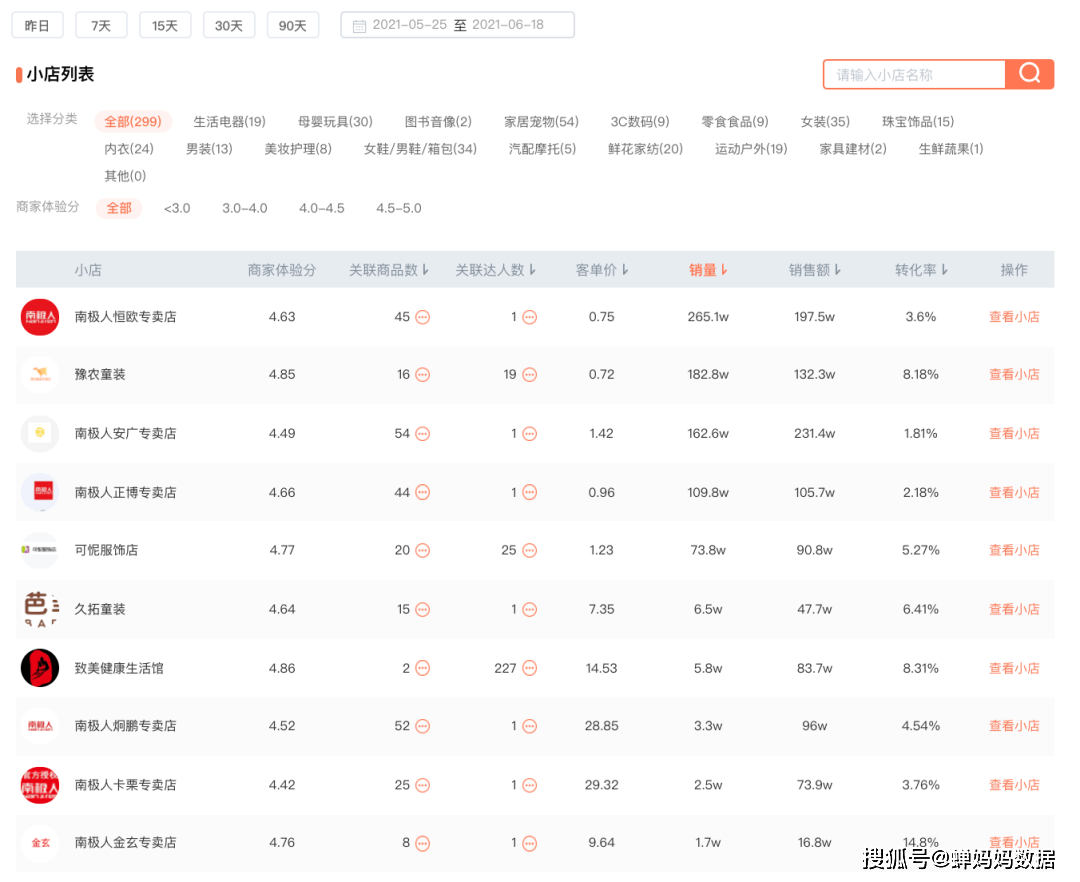Screen dimensions: 1080x882
Task: Open influencer details icon for 可怩服饰店
Action: click(530, 550)
